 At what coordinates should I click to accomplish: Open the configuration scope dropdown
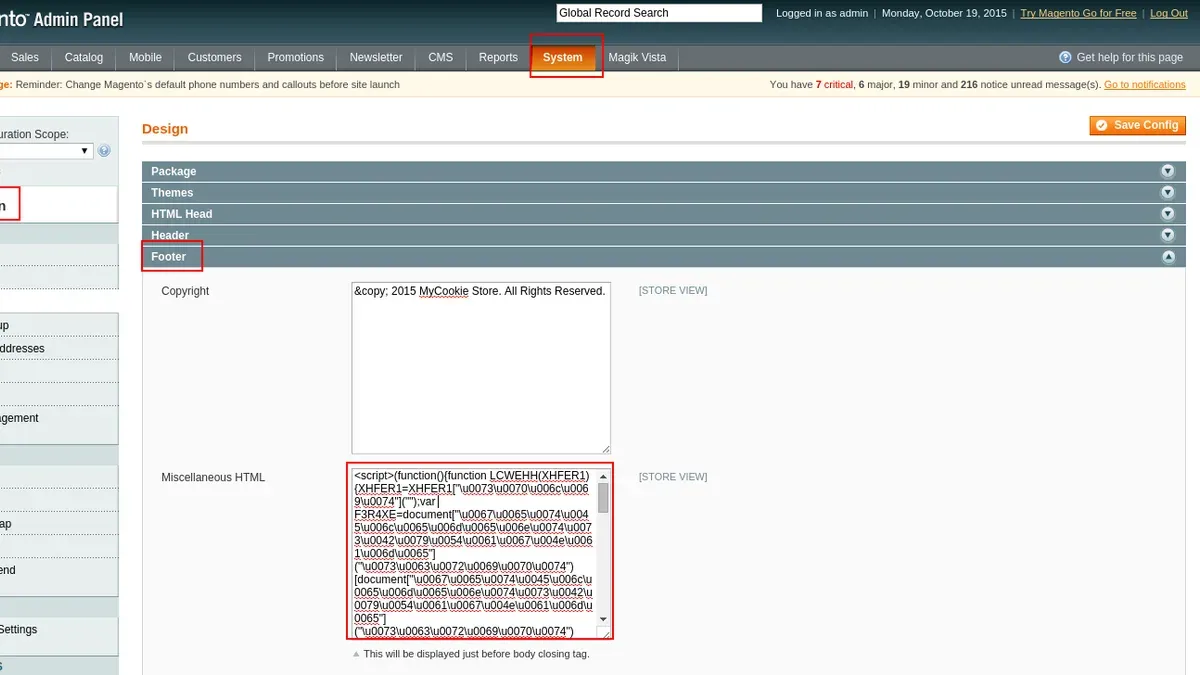tap(46, 151)
